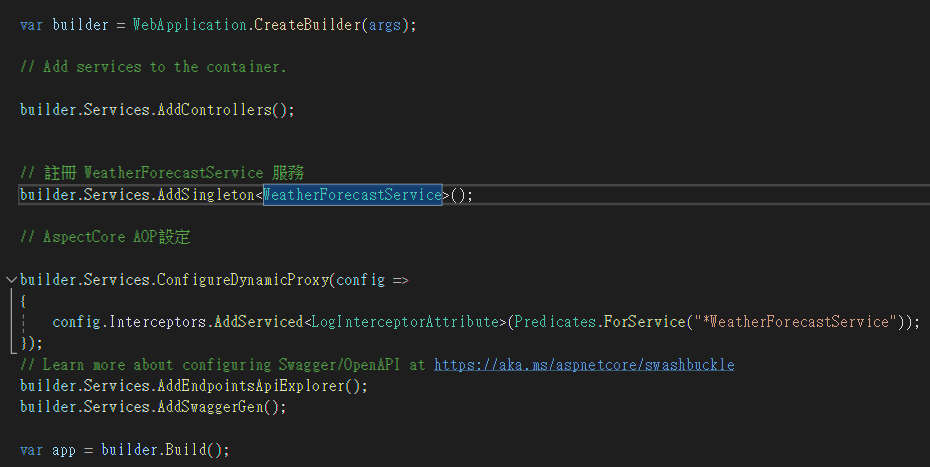Click the 'var app' declaration

(48, 449)
